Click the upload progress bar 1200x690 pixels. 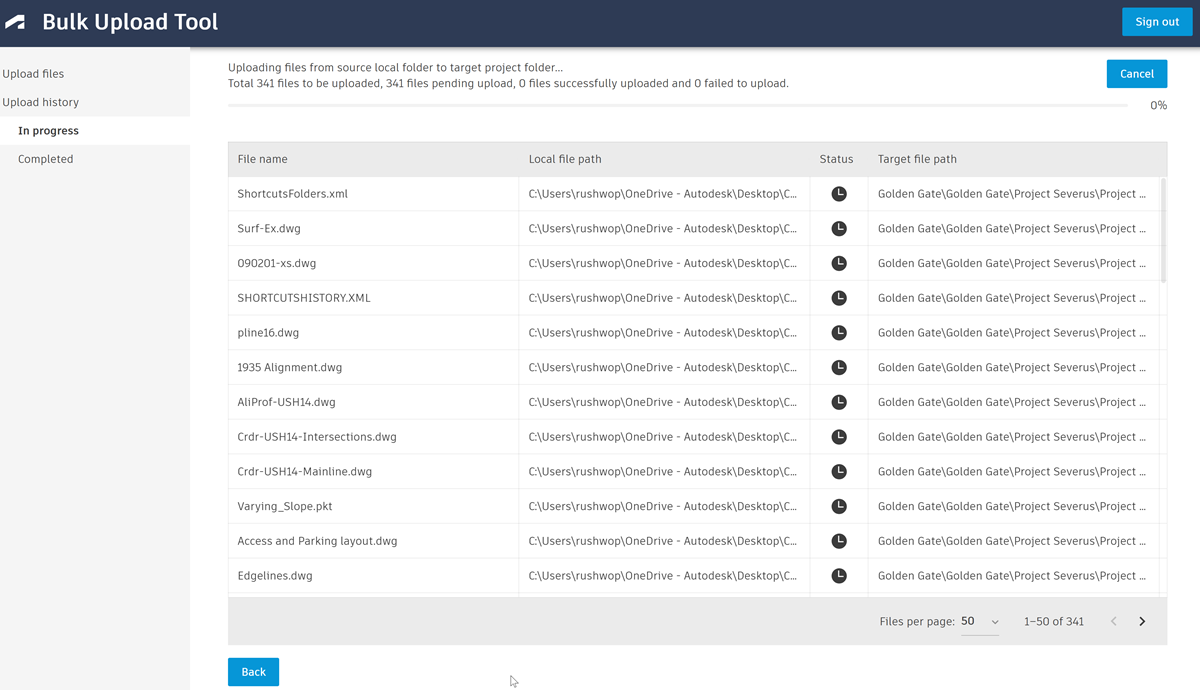677,105
